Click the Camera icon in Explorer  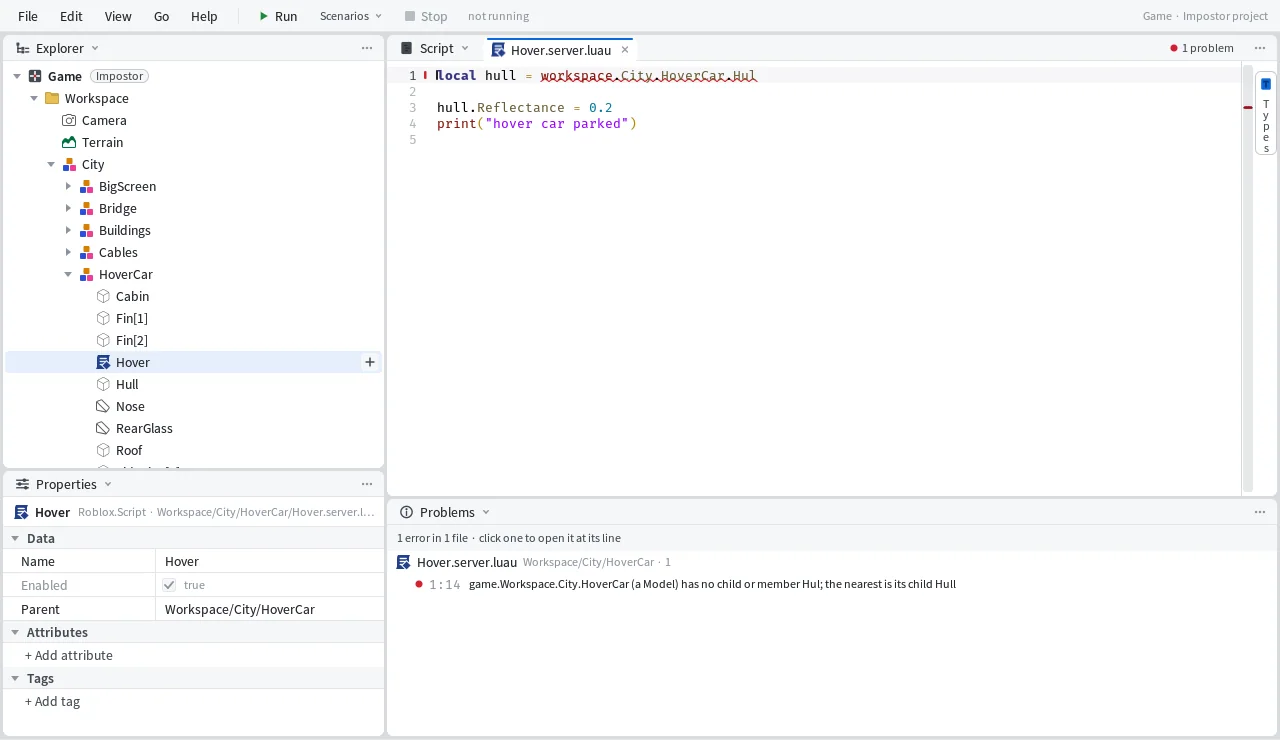tap(69, 120)
